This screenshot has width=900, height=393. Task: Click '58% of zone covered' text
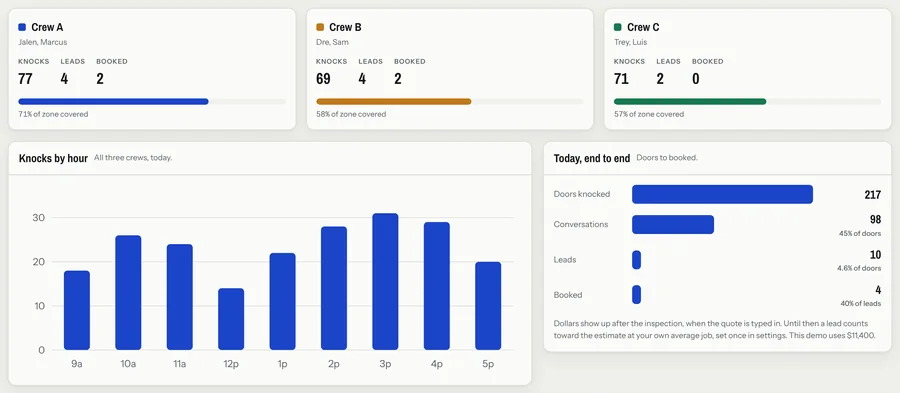pos(351,114)
